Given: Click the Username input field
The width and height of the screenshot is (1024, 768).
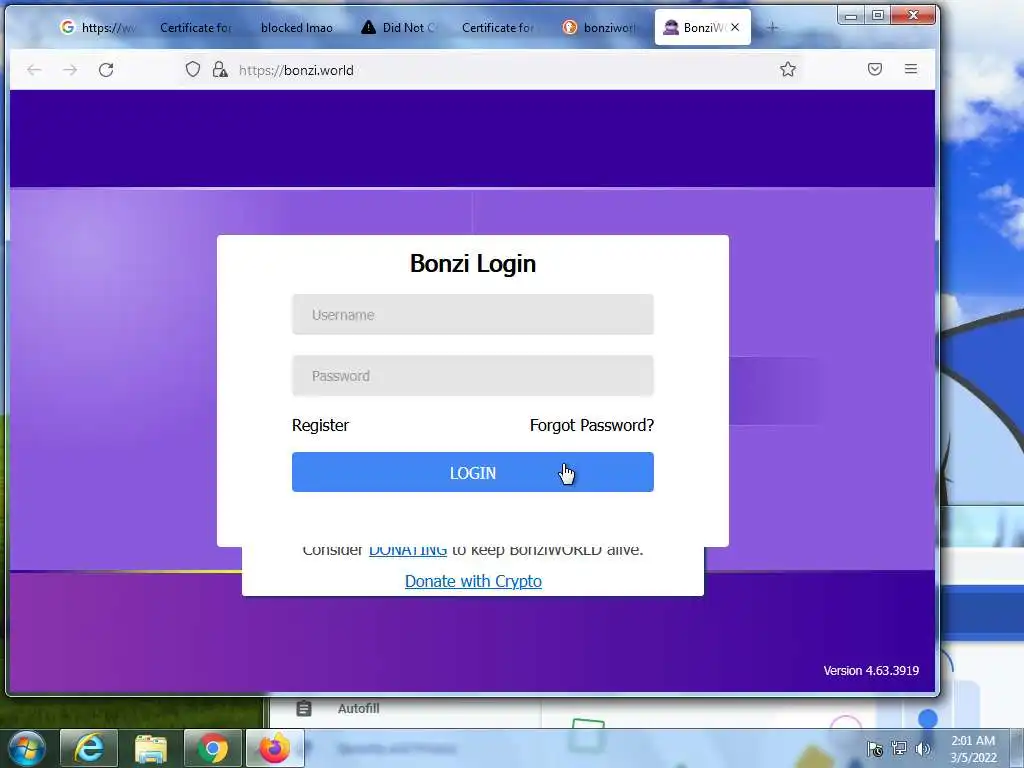Looking at the screenshot, I should [x=473, y=314].
